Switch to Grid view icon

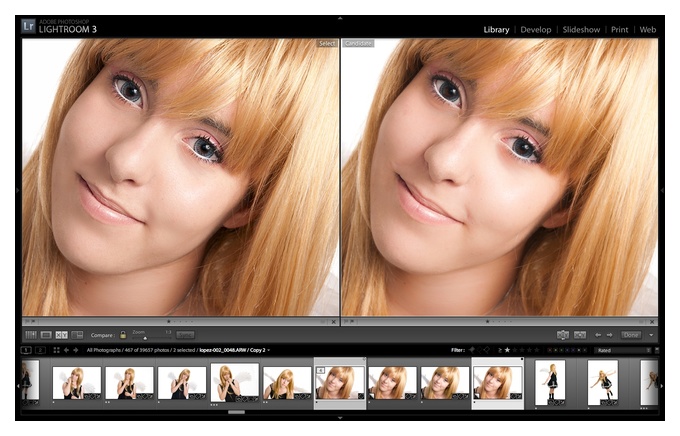(30, 335)
